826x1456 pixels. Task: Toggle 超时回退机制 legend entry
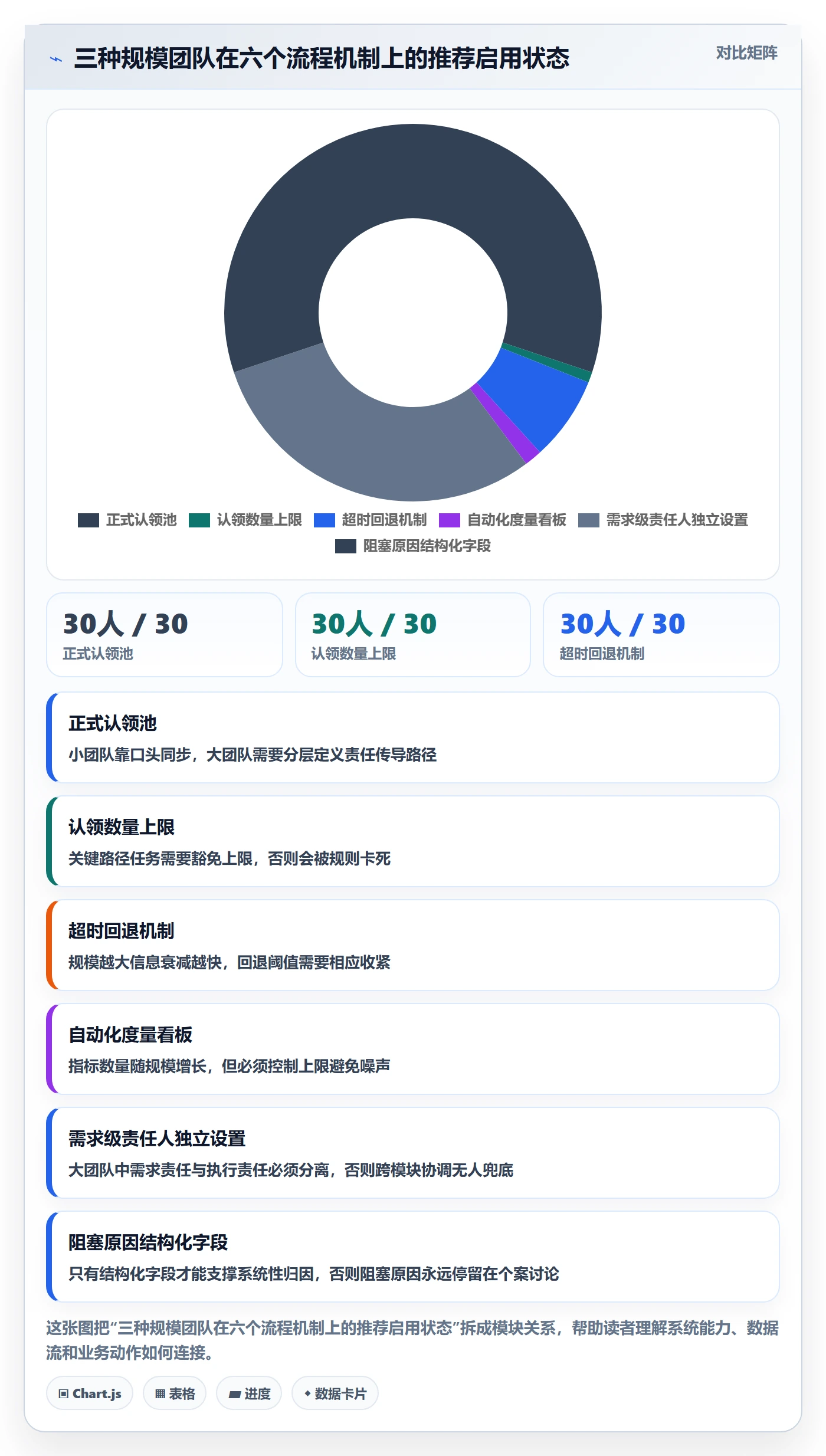click(370, 520)
